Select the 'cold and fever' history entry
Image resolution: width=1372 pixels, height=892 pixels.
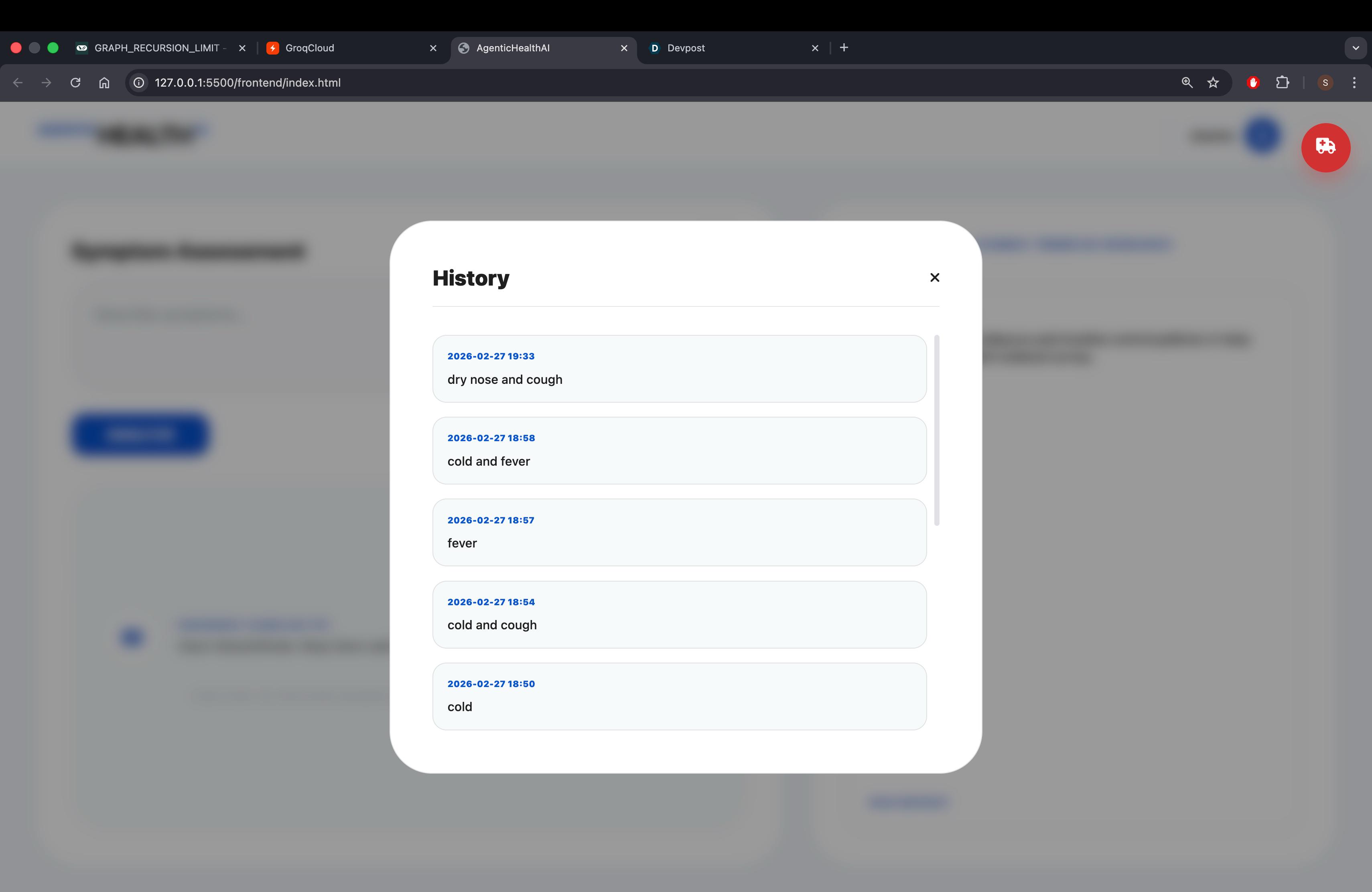coord(679,450)
